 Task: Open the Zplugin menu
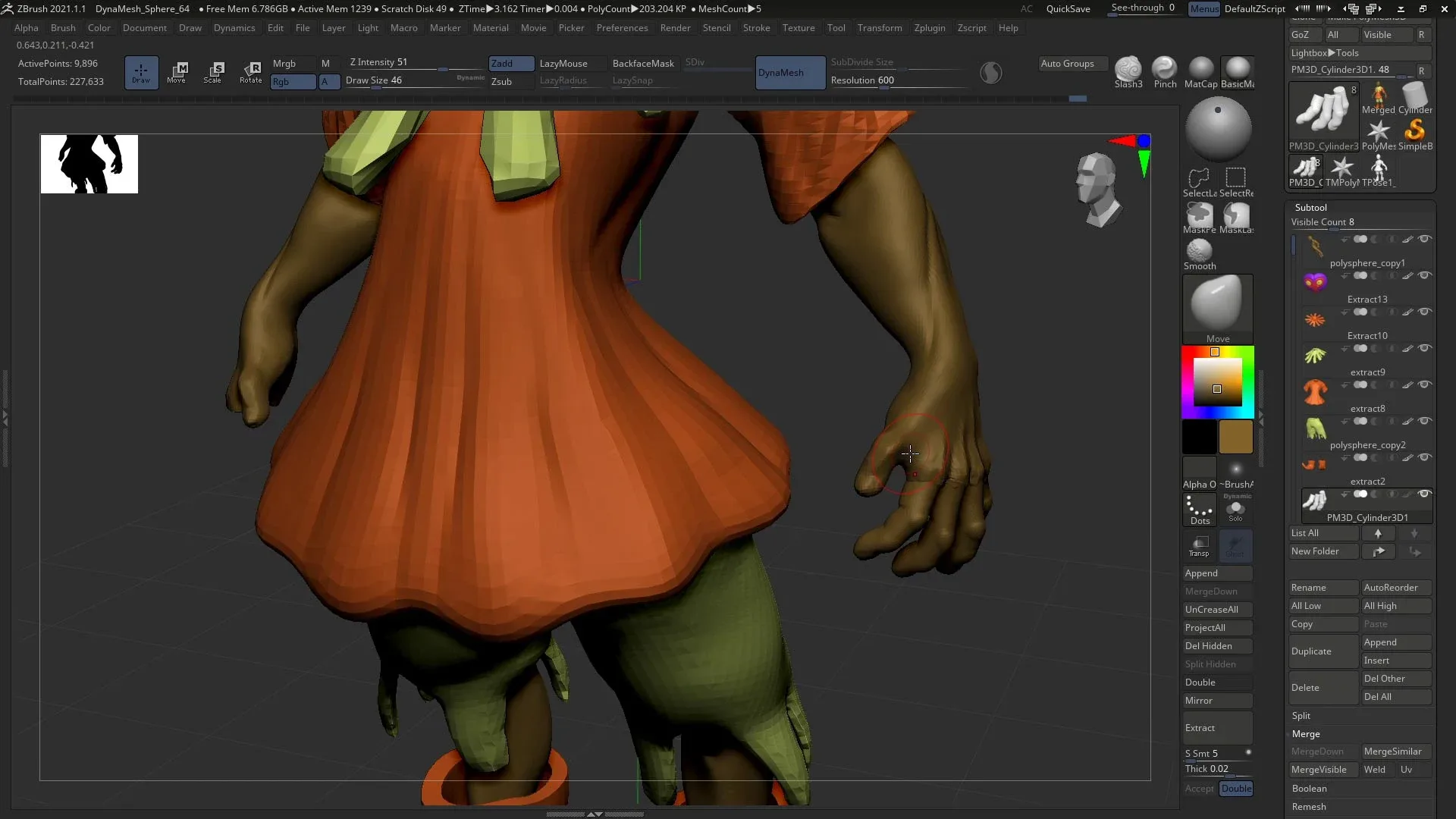(x=930, y=28)
